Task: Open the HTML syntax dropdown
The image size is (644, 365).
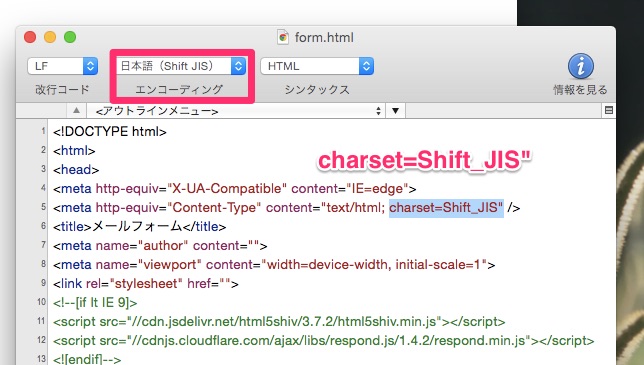Action: [x=317, y=66]
